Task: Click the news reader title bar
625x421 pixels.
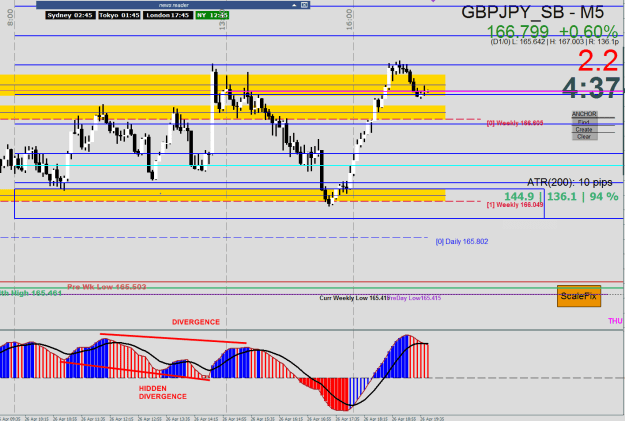Action: click(173, 5)
